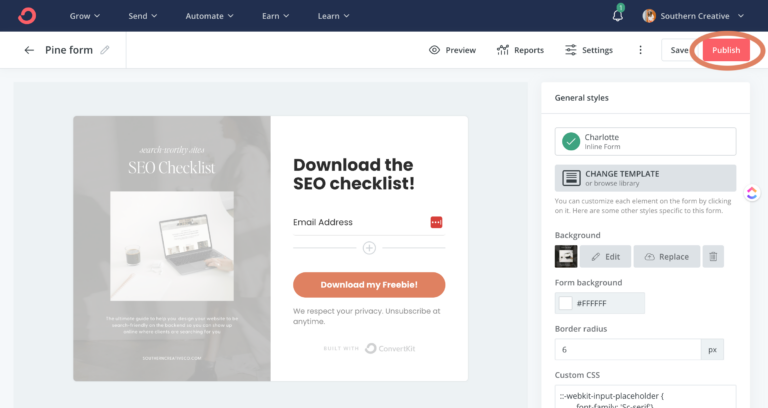Open form Preview
The height and width of the screenshot is (408, 768).
pos(452,50)
